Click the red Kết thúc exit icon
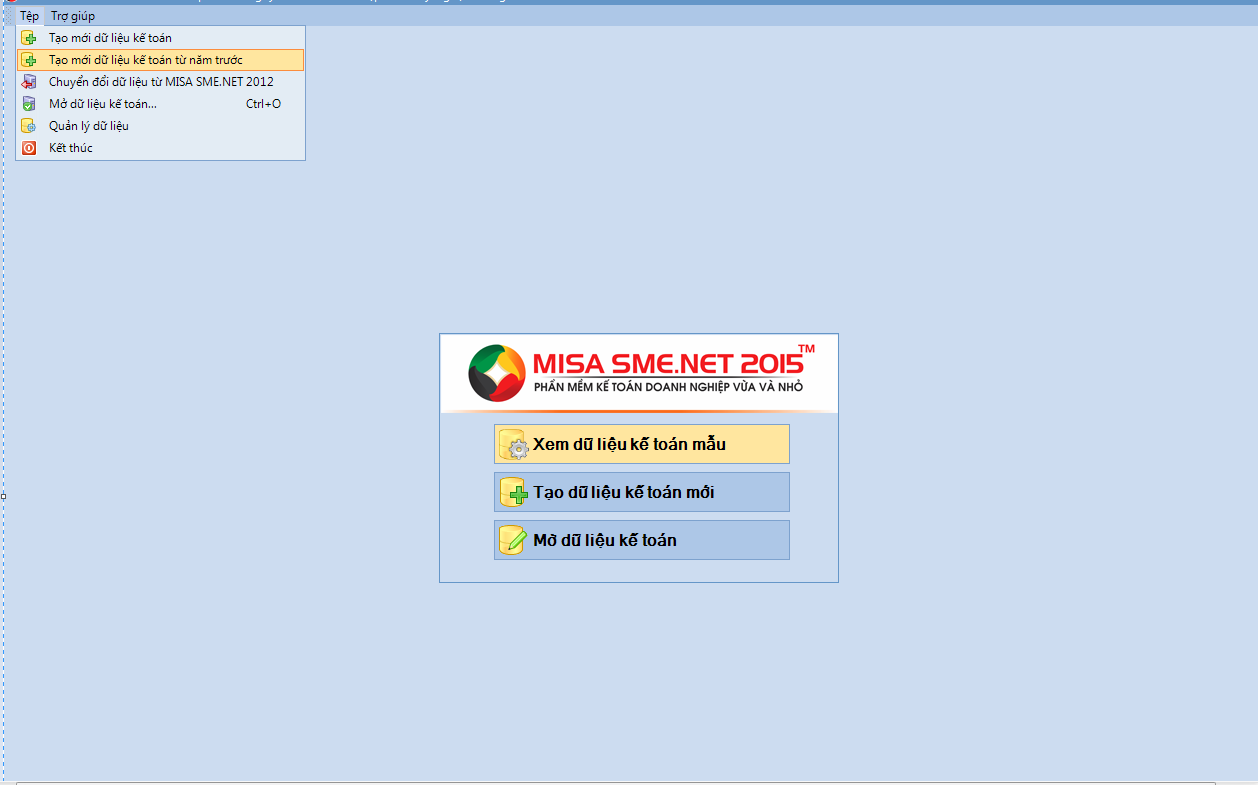Screen dimensions: 1258x785 coord(29,148)
